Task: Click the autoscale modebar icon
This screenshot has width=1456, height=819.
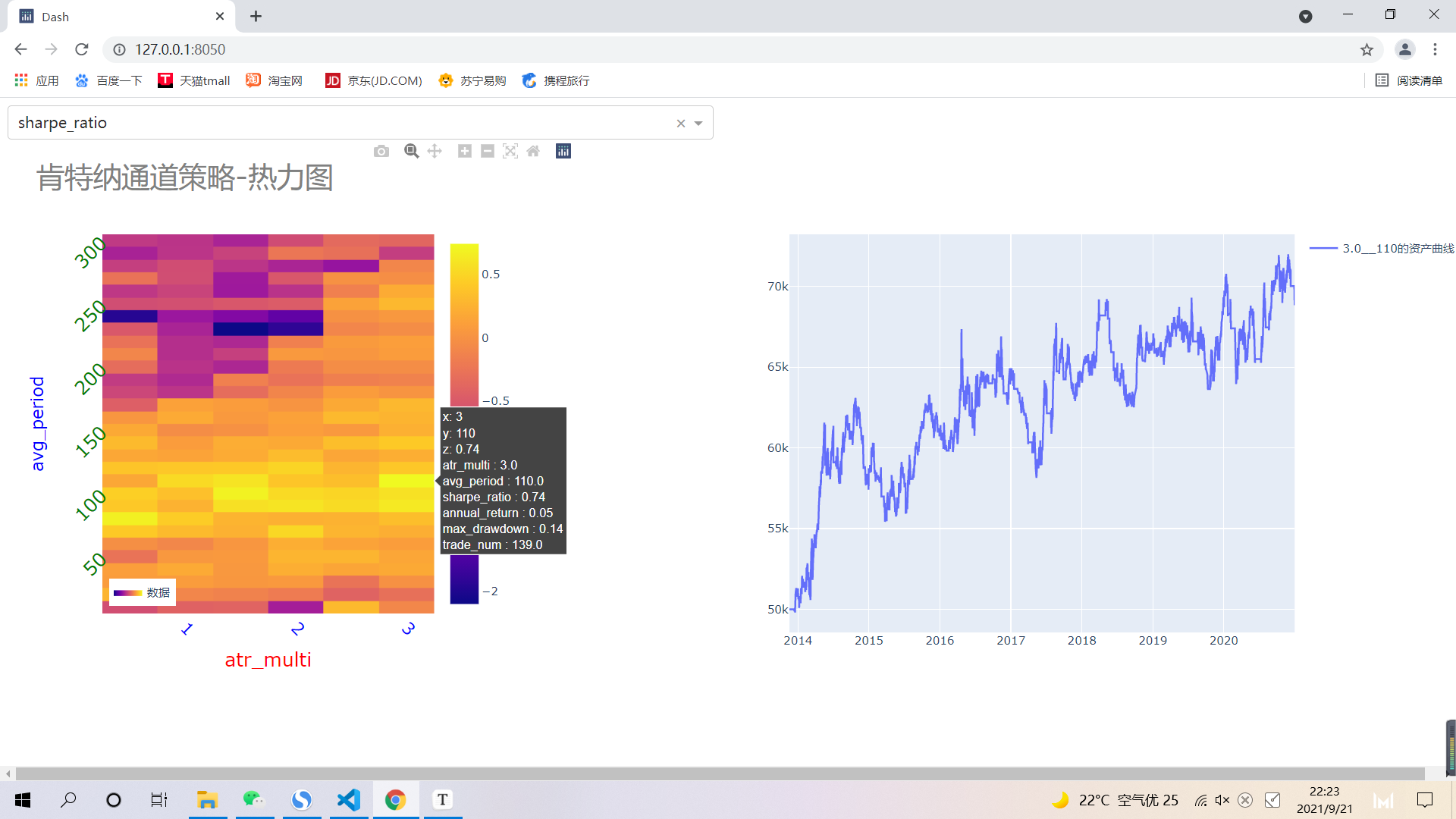Action: (510, 151)
